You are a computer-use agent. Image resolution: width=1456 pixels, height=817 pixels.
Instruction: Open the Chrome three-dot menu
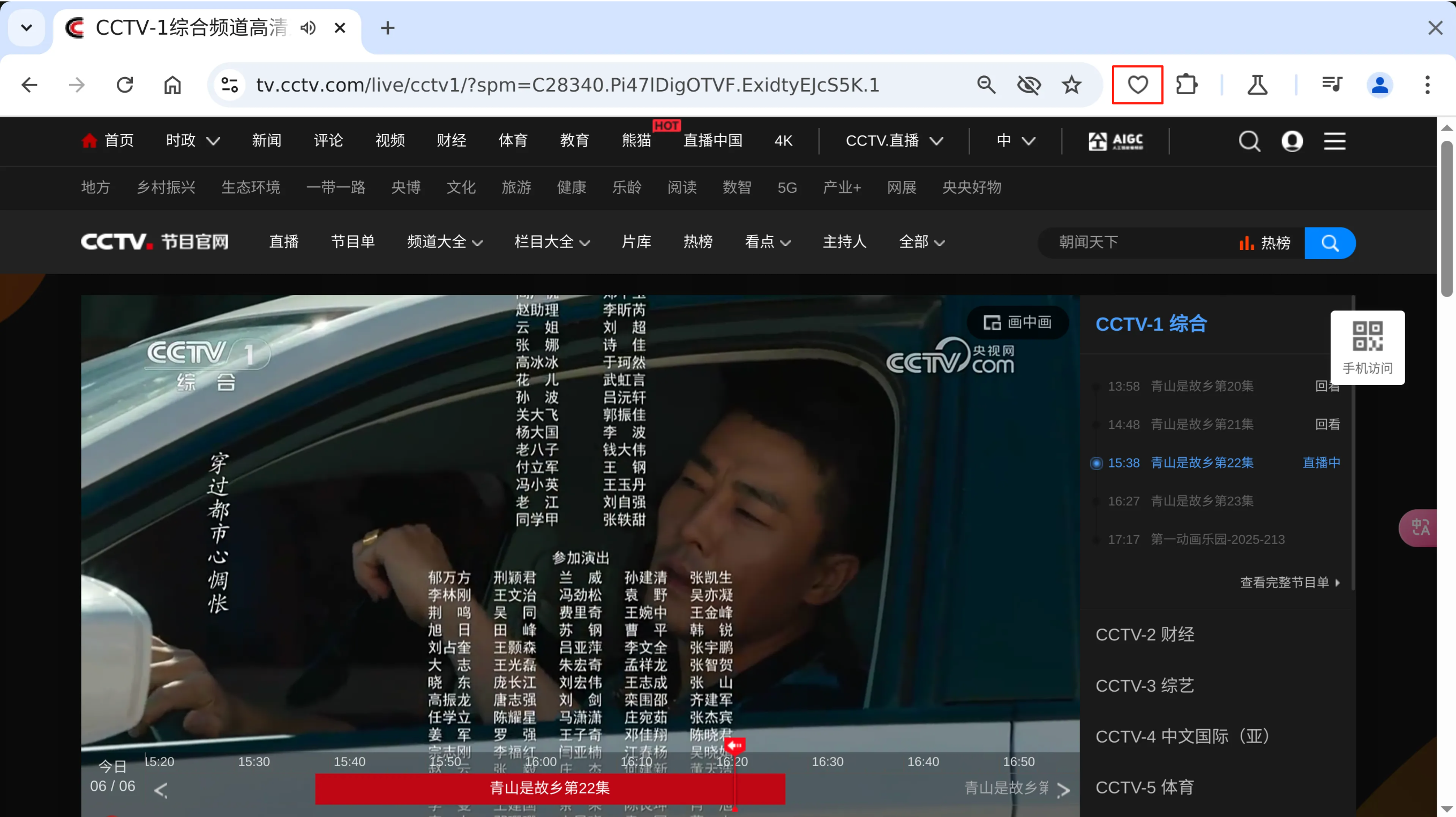[1427, 85]
